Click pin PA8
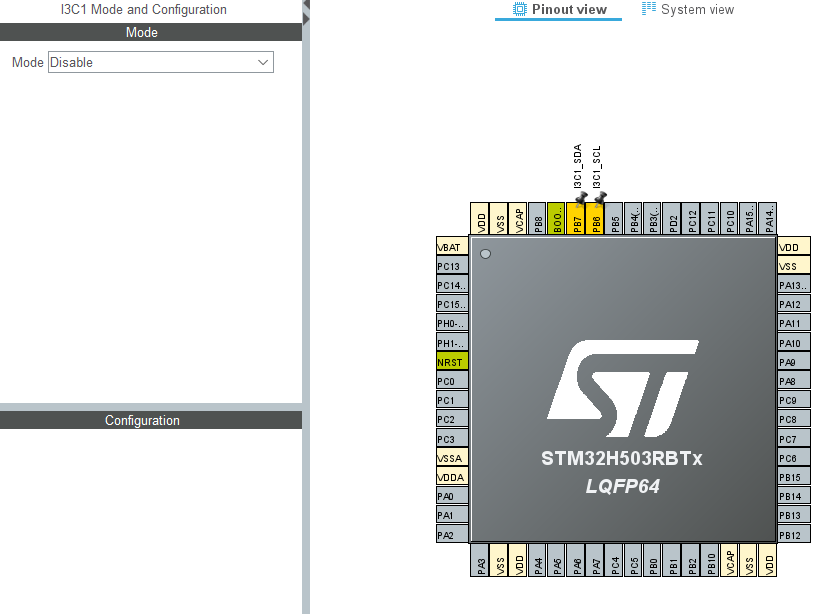 coord(794,381)
